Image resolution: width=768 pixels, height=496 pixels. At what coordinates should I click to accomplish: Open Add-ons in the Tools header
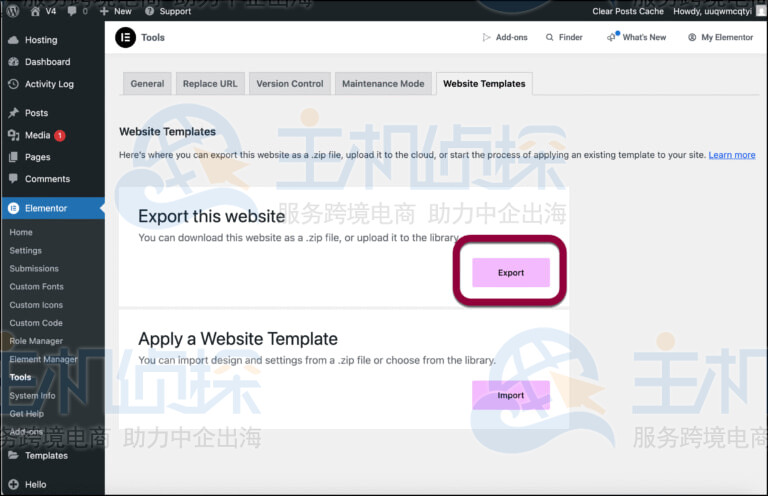(x=511, y=37)
